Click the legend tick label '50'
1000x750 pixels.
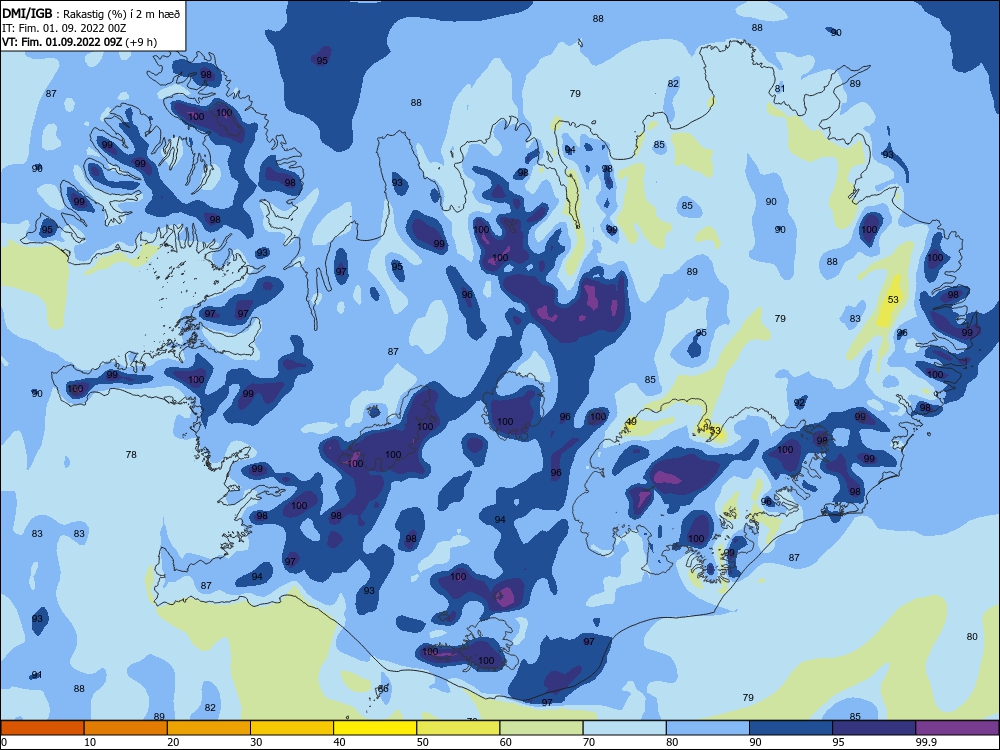tap(422, 742)
